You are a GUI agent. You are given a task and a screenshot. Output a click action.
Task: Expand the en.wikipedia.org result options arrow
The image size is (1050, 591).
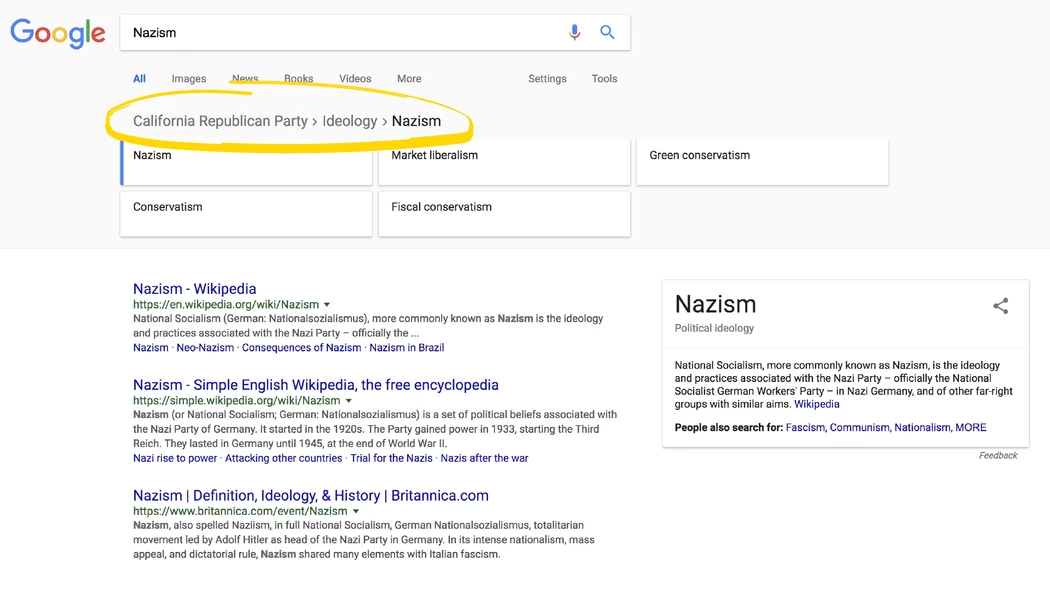click(x=327, y=305)
